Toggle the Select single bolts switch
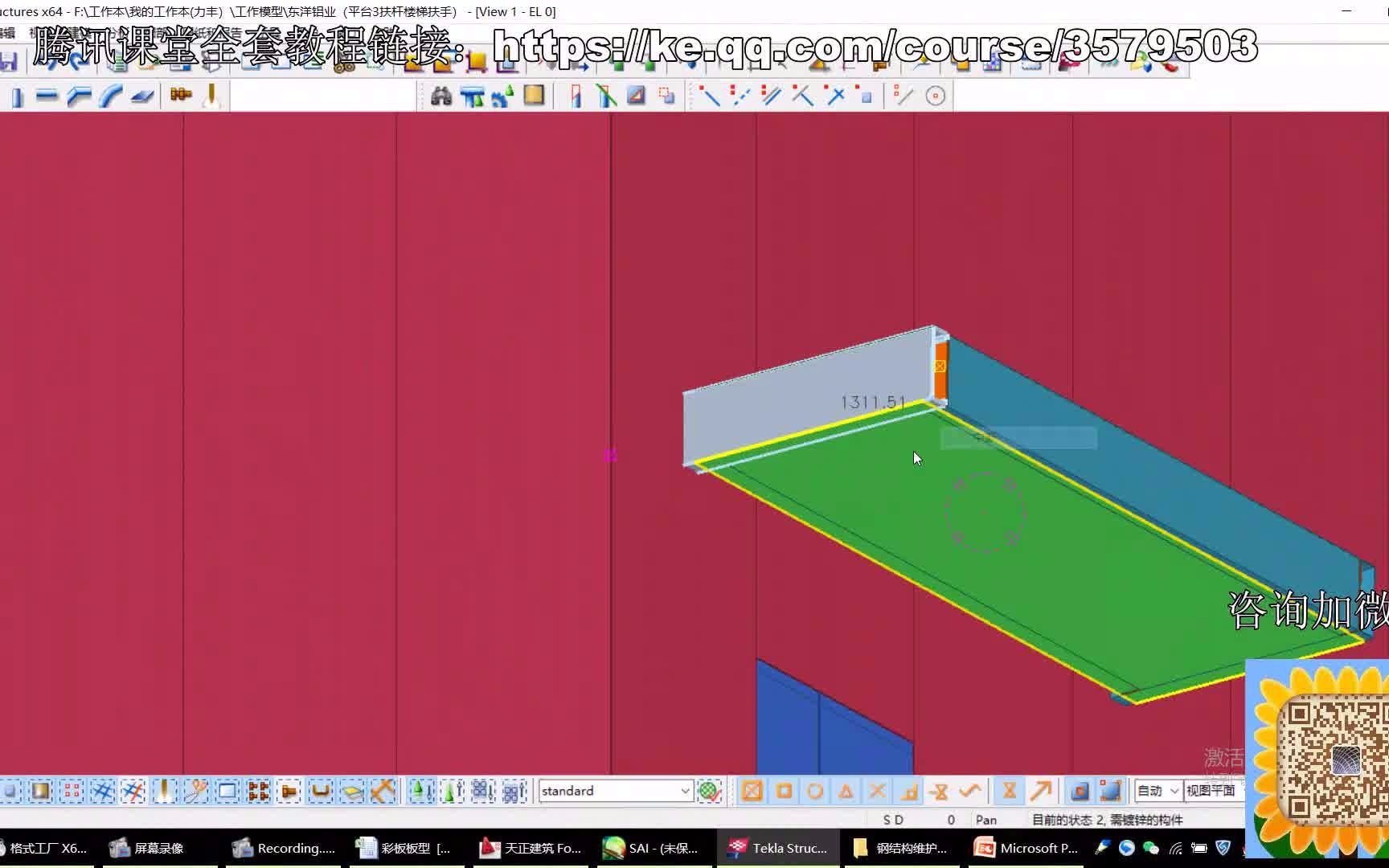 click(289, 792)
